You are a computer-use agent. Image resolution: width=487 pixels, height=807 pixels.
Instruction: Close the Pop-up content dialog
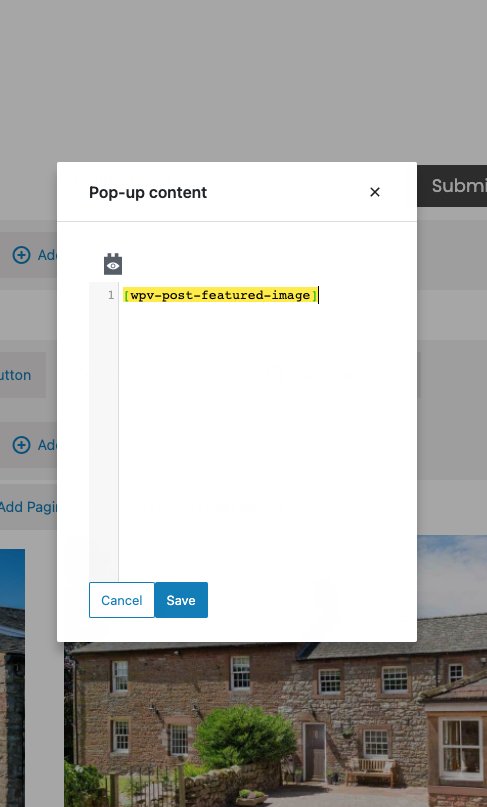pyautogui.click(x=375, y=192)
